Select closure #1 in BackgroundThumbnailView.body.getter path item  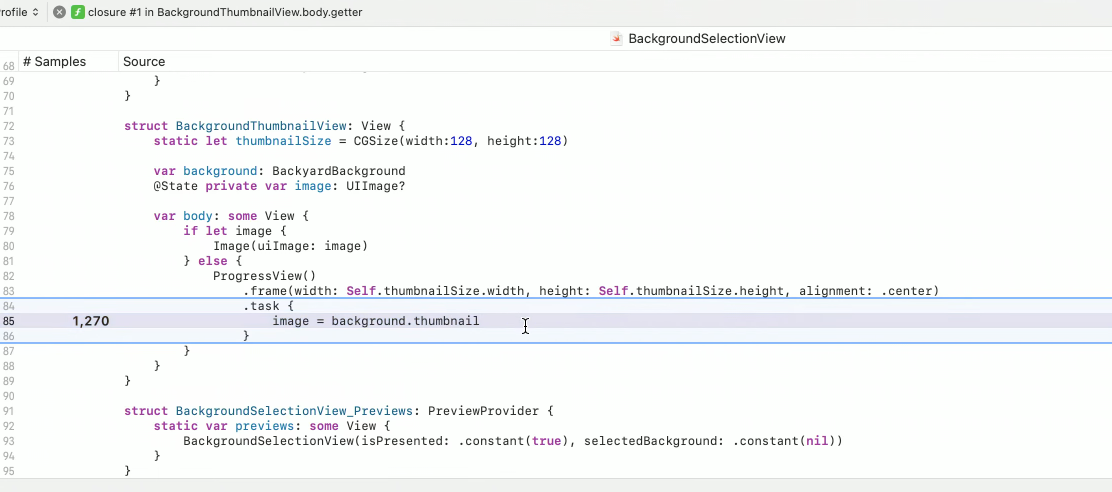(x=225, y=12)
